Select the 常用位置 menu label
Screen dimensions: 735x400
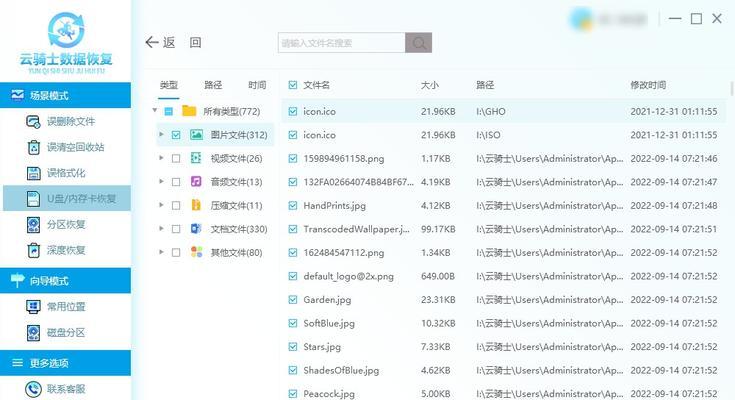point(66,307)
